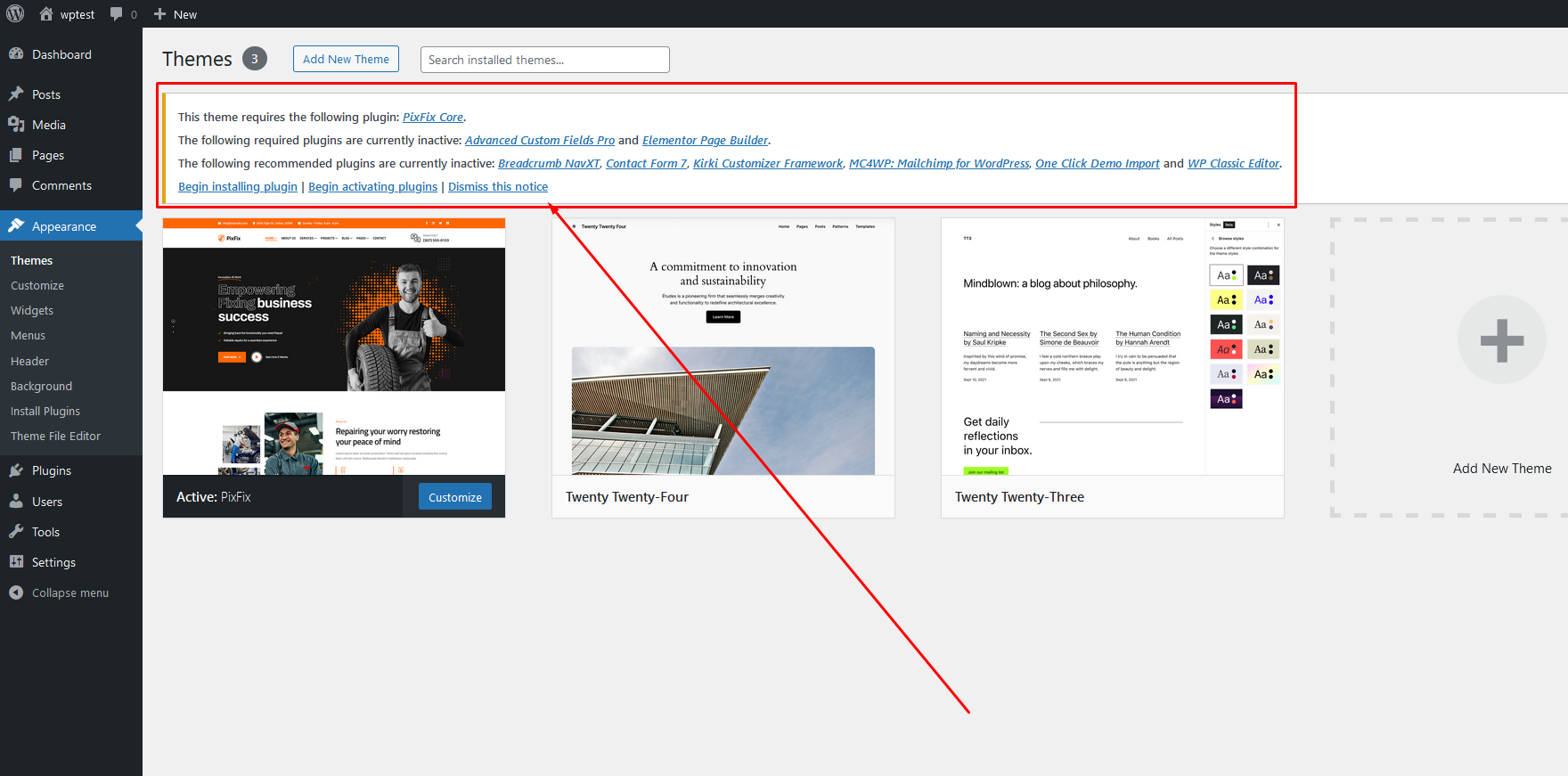Screen dimensions: 1568x776
Task: Open the Menus submenu item
Action: point(28,335)
